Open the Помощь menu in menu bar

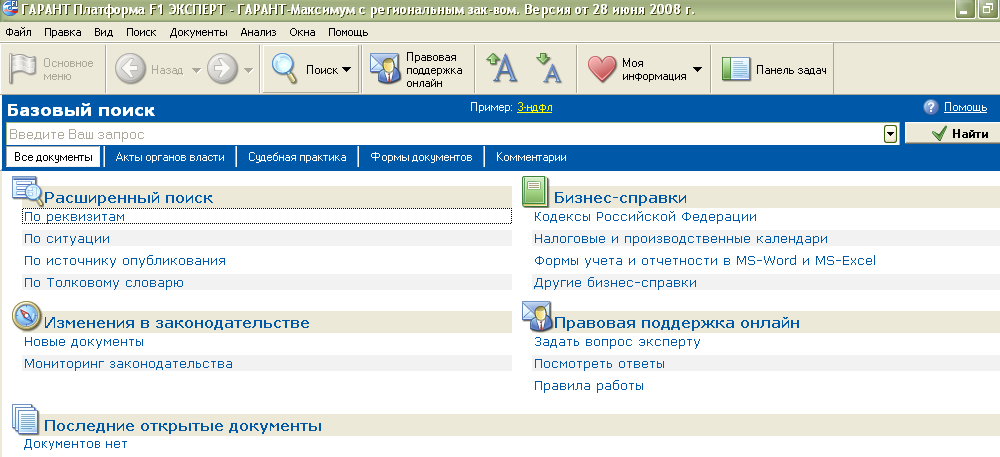click(x=348, y=32)
